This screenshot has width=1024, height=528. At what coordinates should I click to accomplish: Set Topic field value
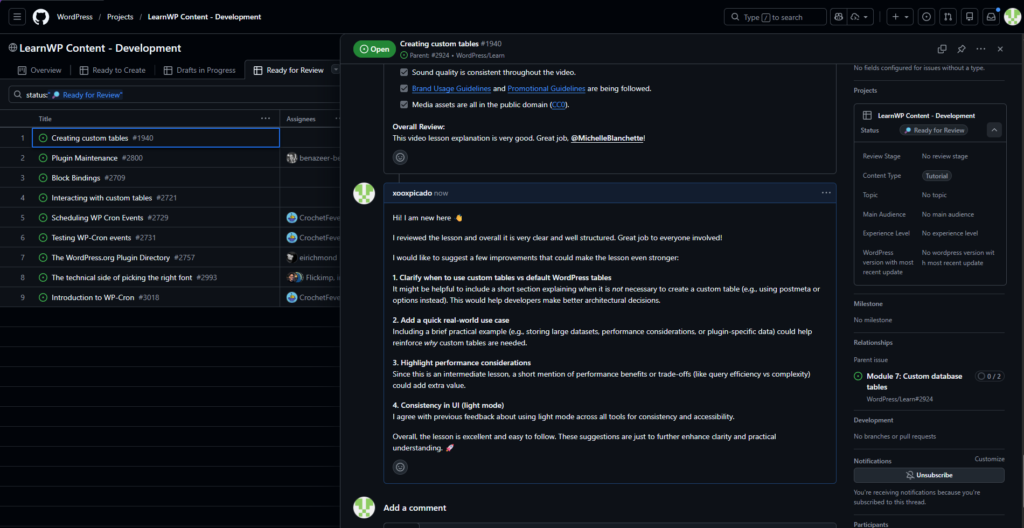click(934, 195)
